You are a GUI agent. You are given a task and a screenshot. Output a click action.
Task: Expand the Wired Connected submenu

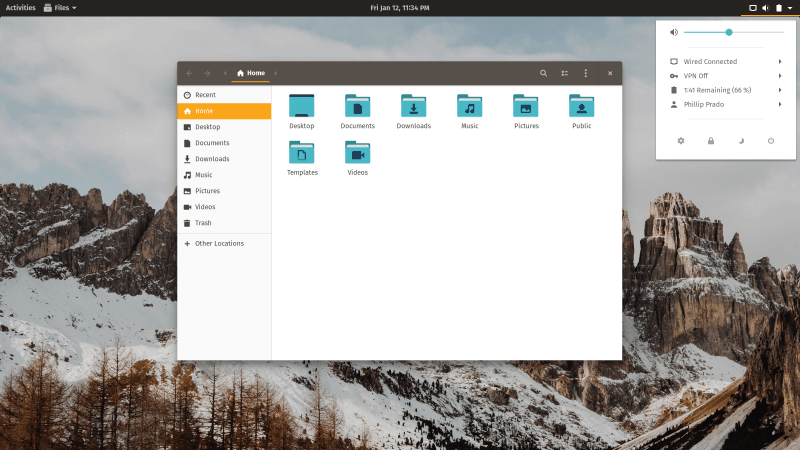[726, 61]
